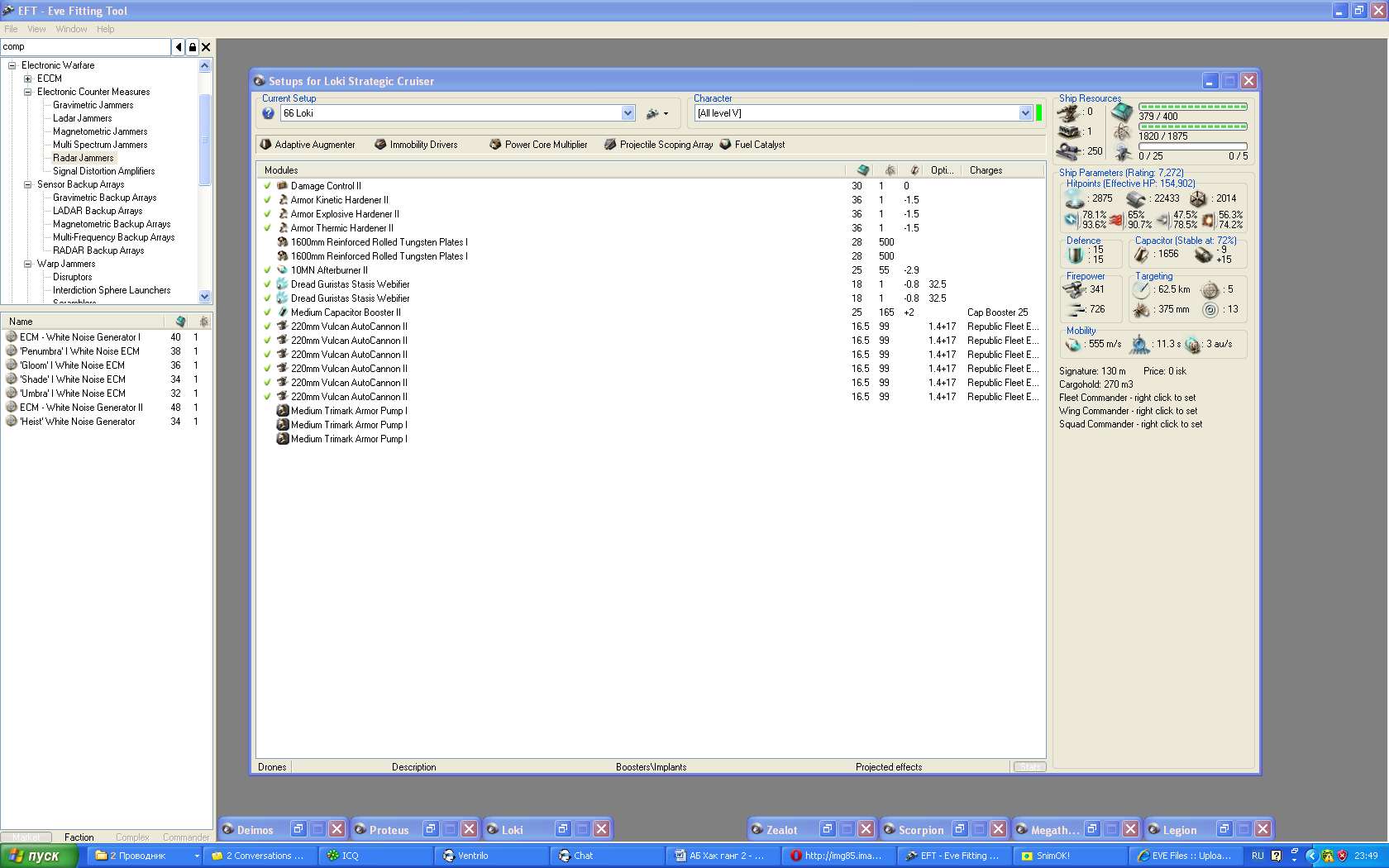Image resolution: width=1389 pixels, height=868 pixels.
Task: Toggle the Armor Kinetic Hardener II checkmark
Action: click(x=267, y=200)
